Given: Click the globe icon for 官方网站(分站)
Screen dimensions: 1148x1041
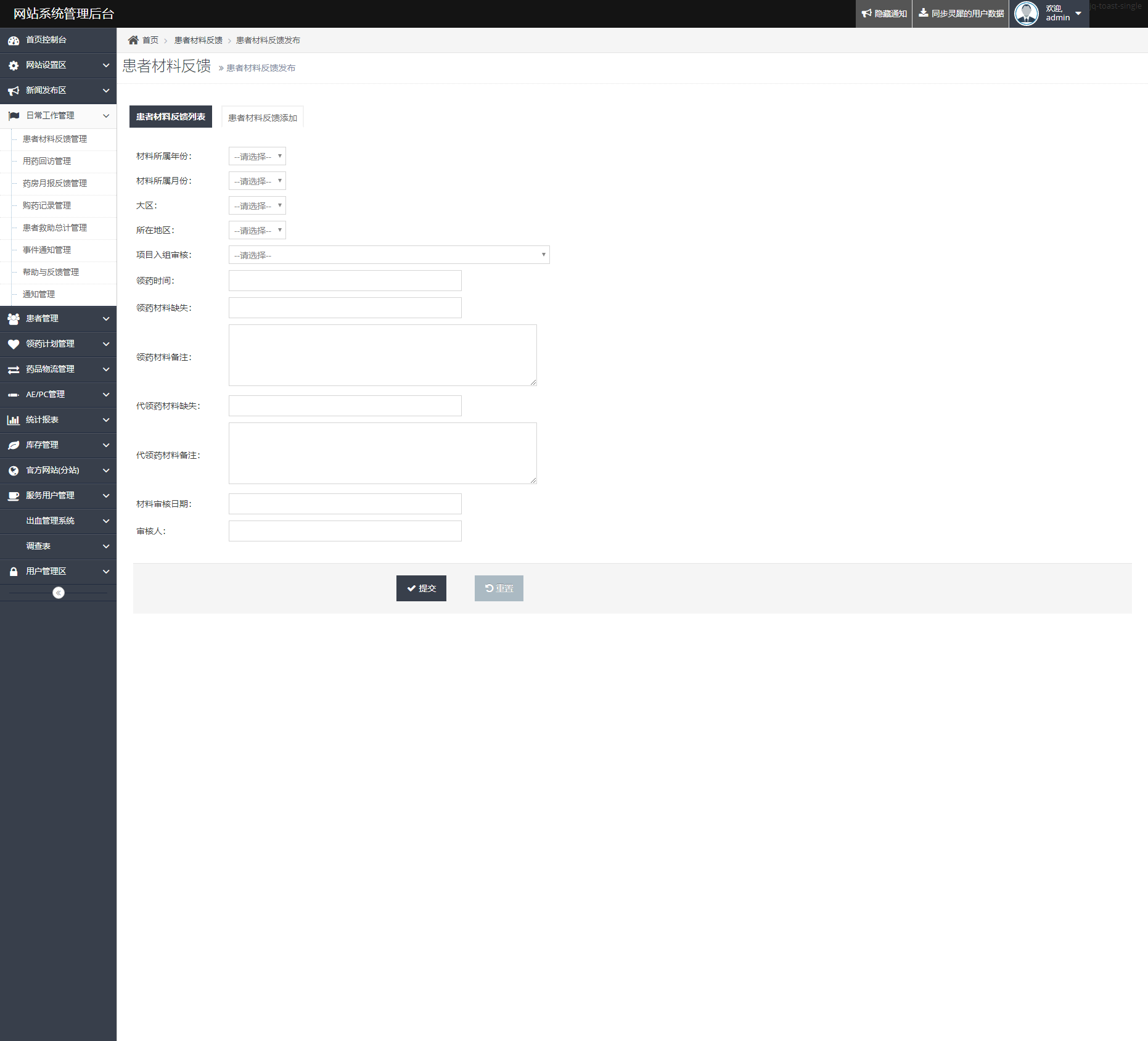Looking at the screenshot, I should click(x=14, y=471).
